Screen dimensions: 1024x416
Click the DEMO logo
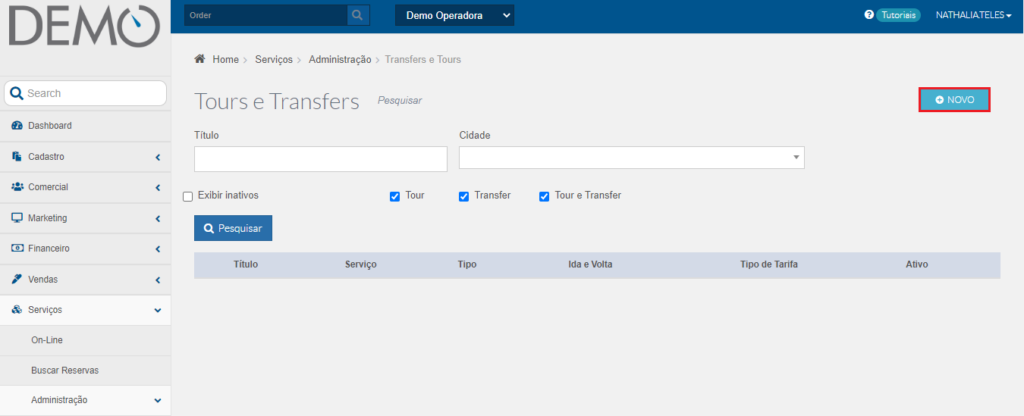[x=85, y=25]
